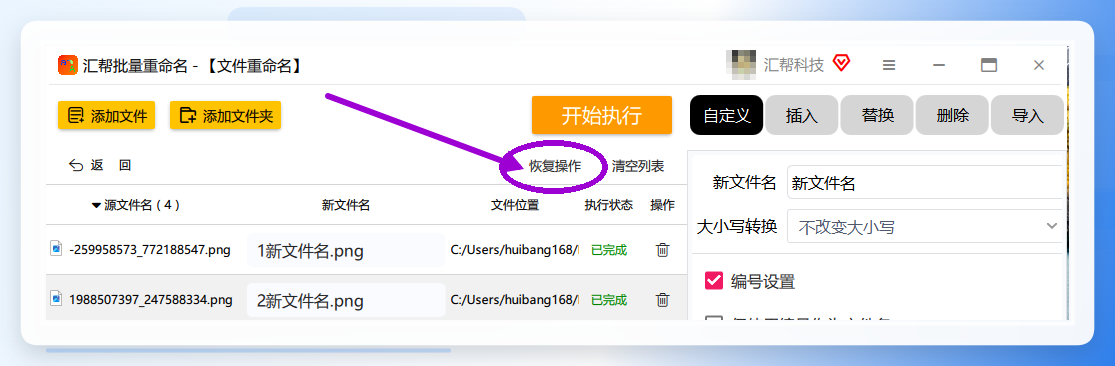Click the file path in the 1新文件名.png row
This screenshot has height=366, width=1115.
coord(515,250)
